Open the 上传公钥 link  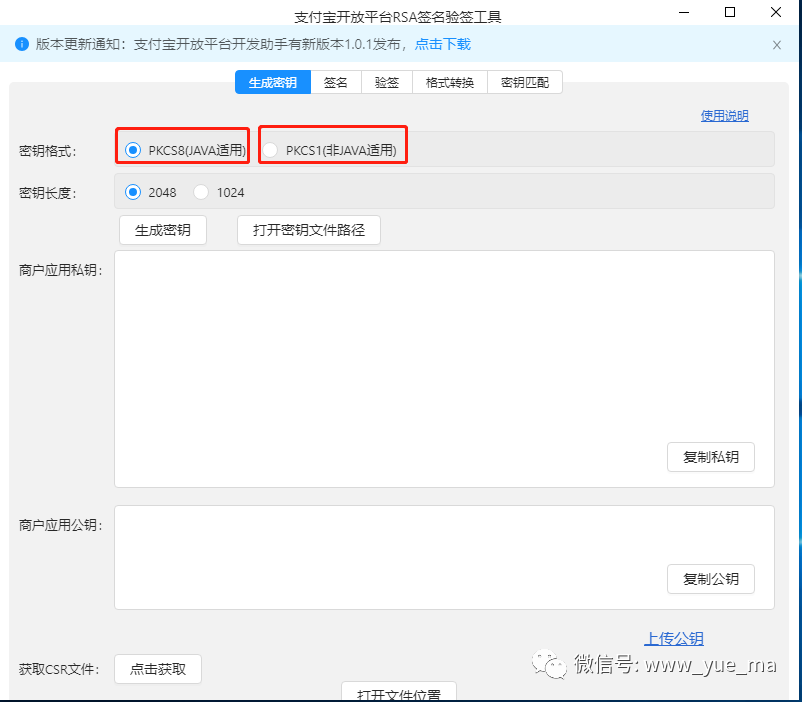pos(674,639)
